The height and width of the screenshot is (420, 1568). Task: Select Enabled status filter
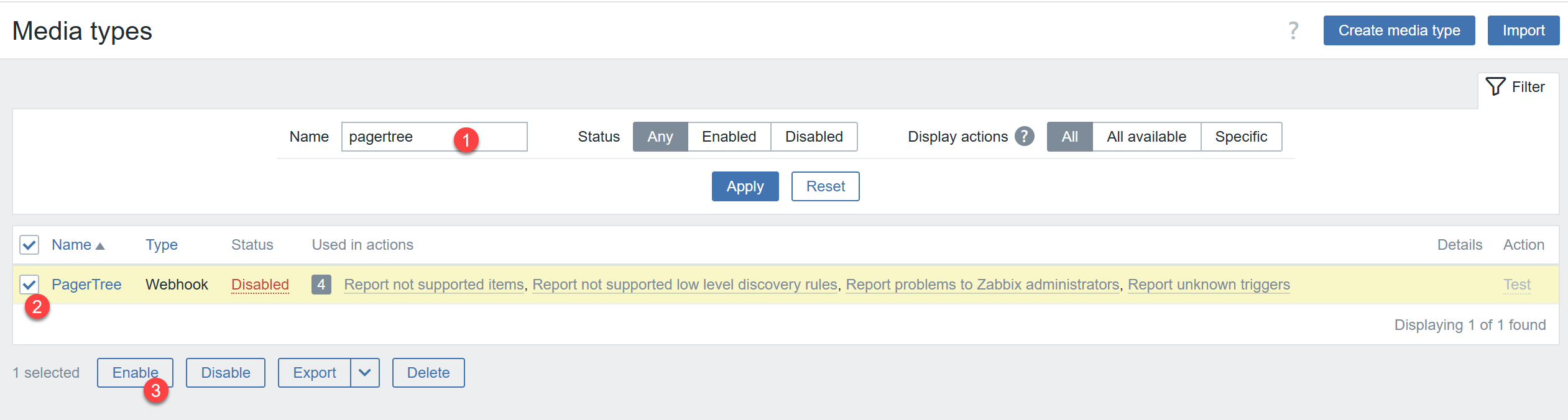[729, 137]
